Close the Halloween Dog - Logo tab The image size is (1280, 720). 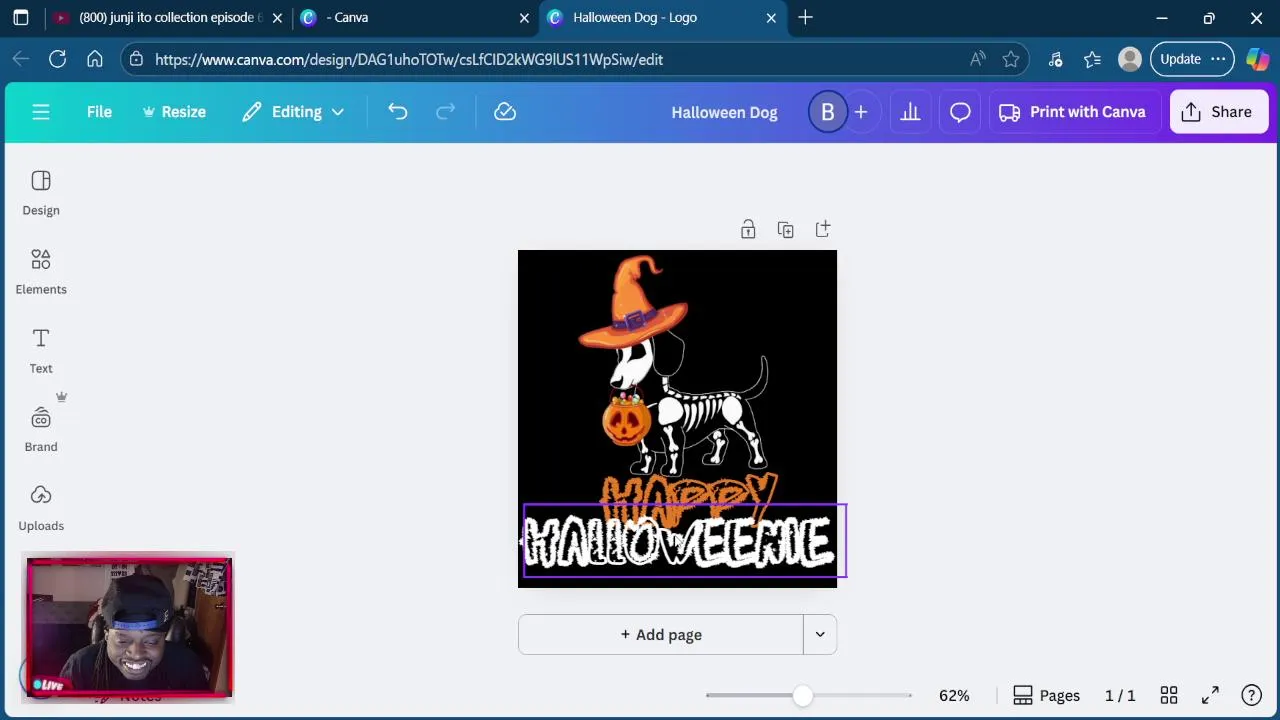(x=771, y=17)
